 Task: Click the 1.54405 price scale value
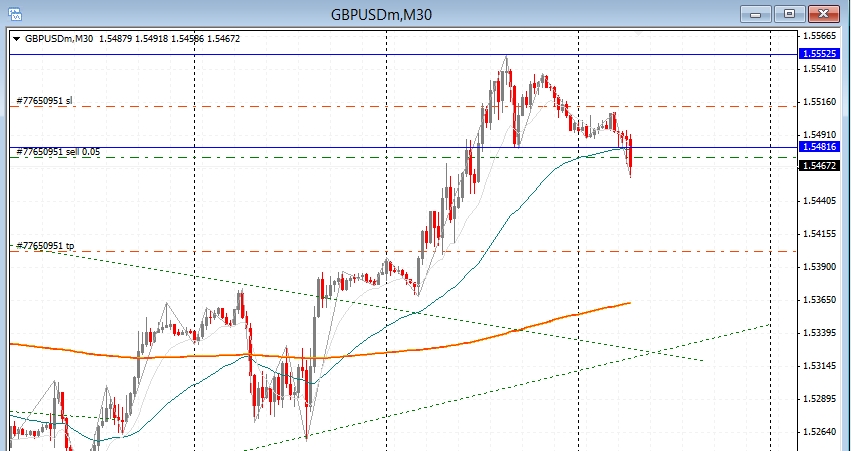(819, 201)
